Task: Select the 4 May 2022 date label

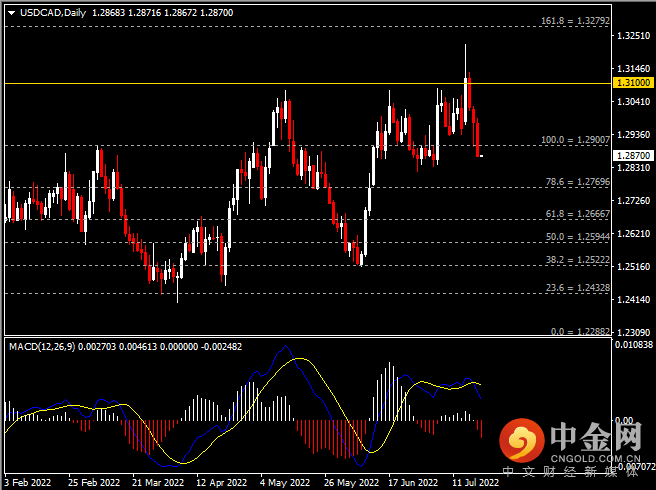Action: coord(285,482)
